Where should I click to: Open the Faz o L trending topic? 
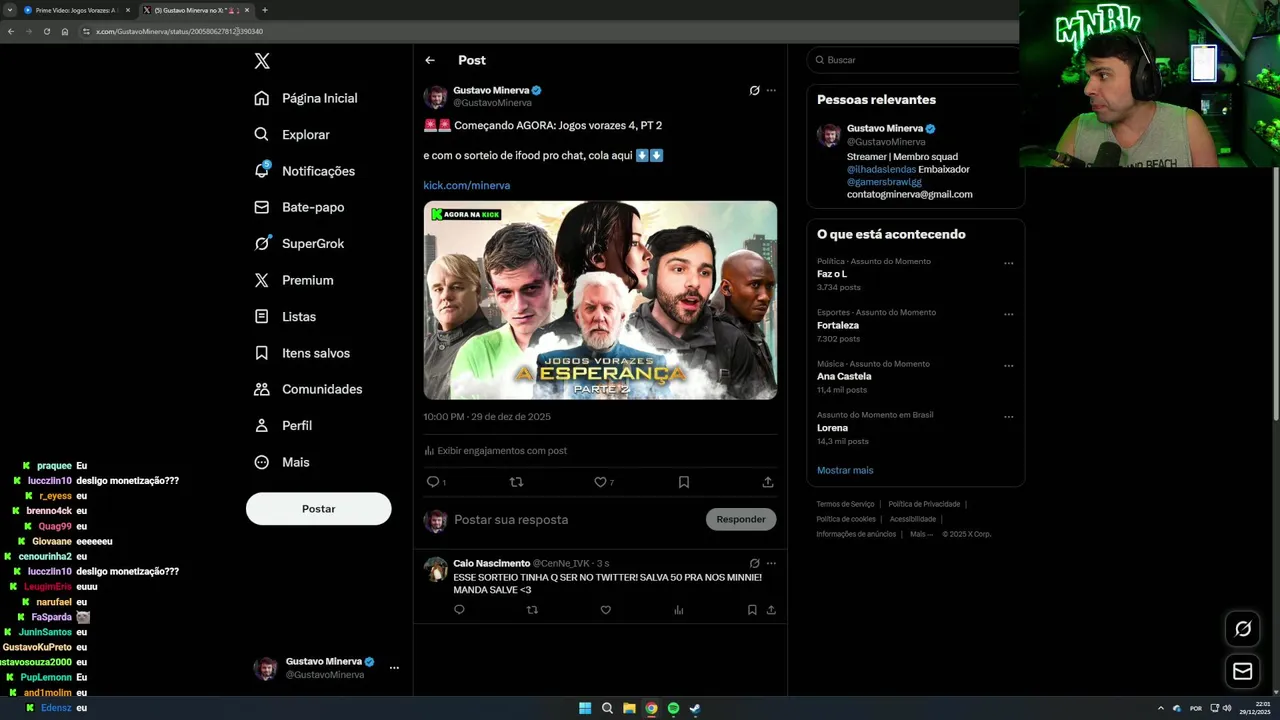[832, 274]
